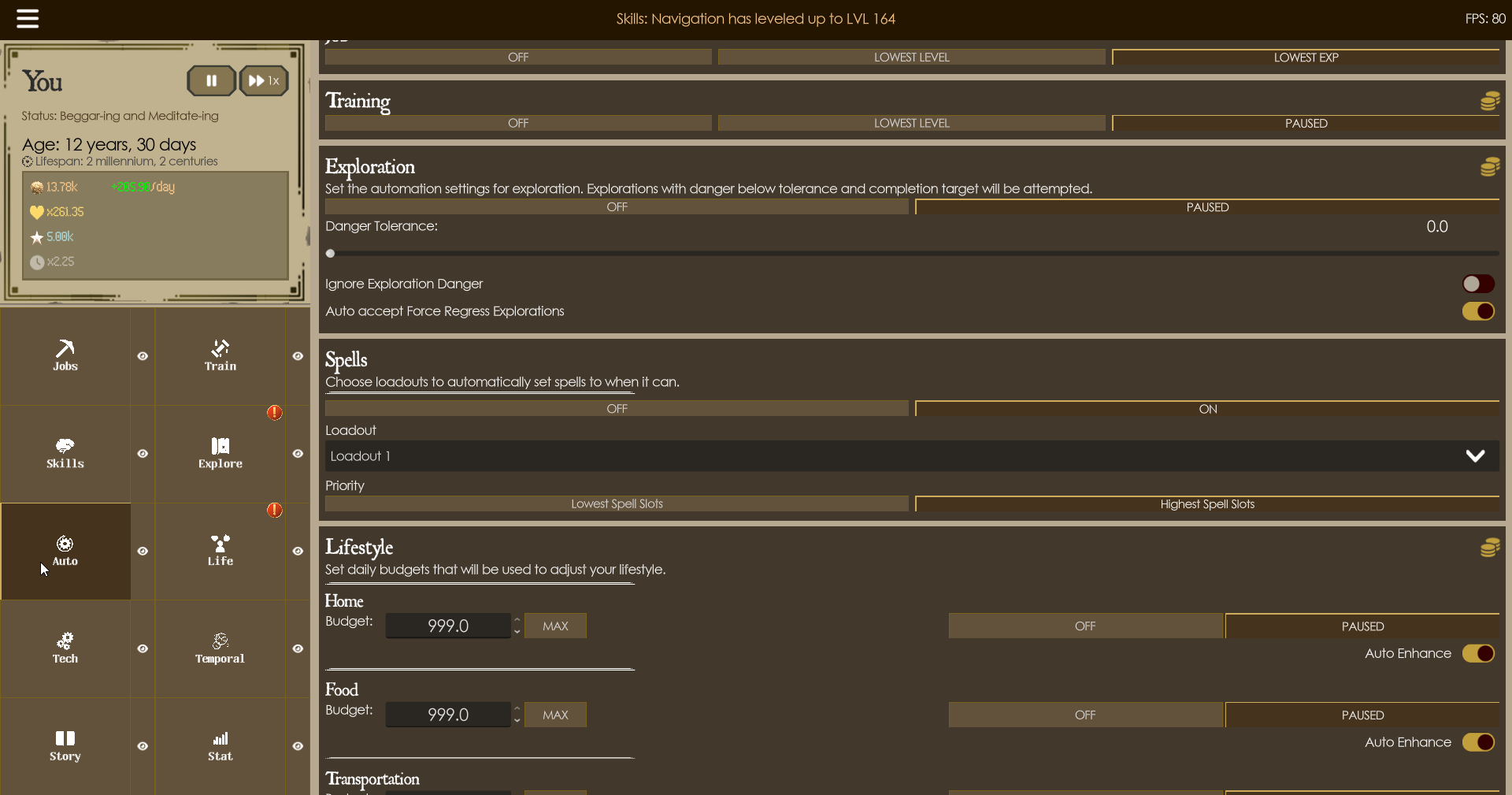Image resolution: width=1512 pixels, height=795 pixels.
Task: Open the Auto gear menu
Action: click(65, 551)
